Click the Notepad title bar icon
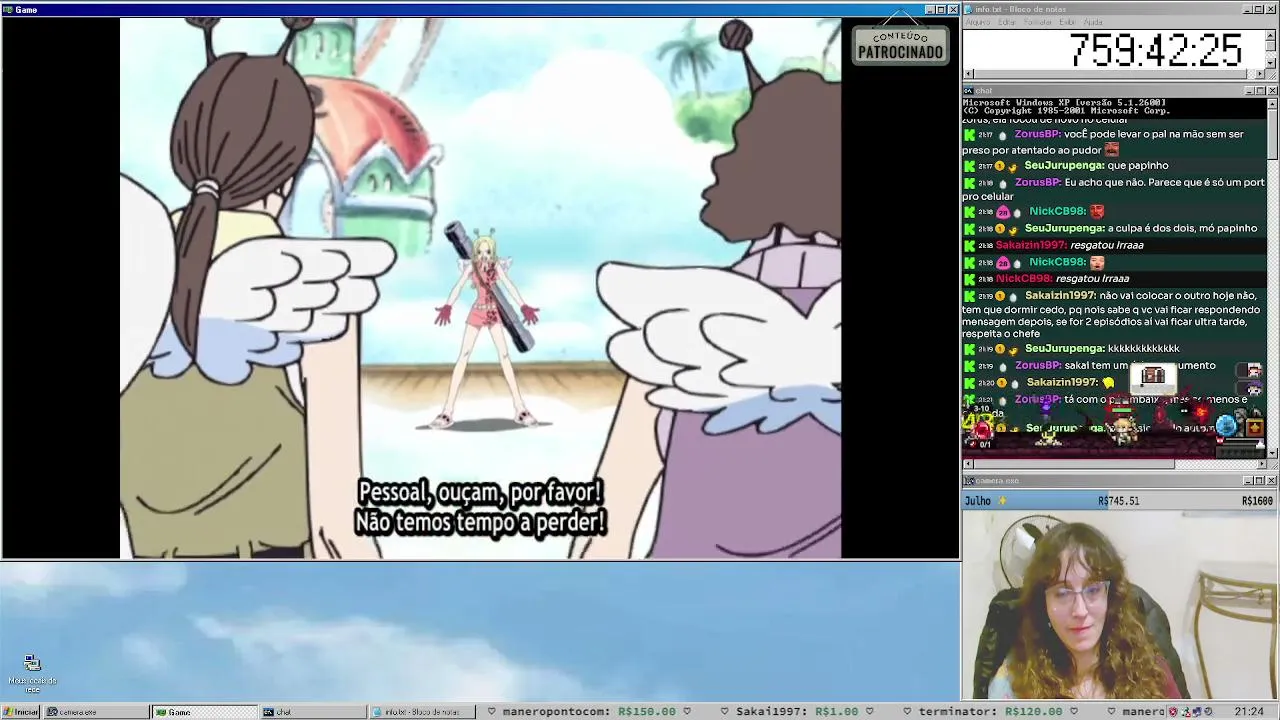Screen dimensions: 1280x720 968,9
